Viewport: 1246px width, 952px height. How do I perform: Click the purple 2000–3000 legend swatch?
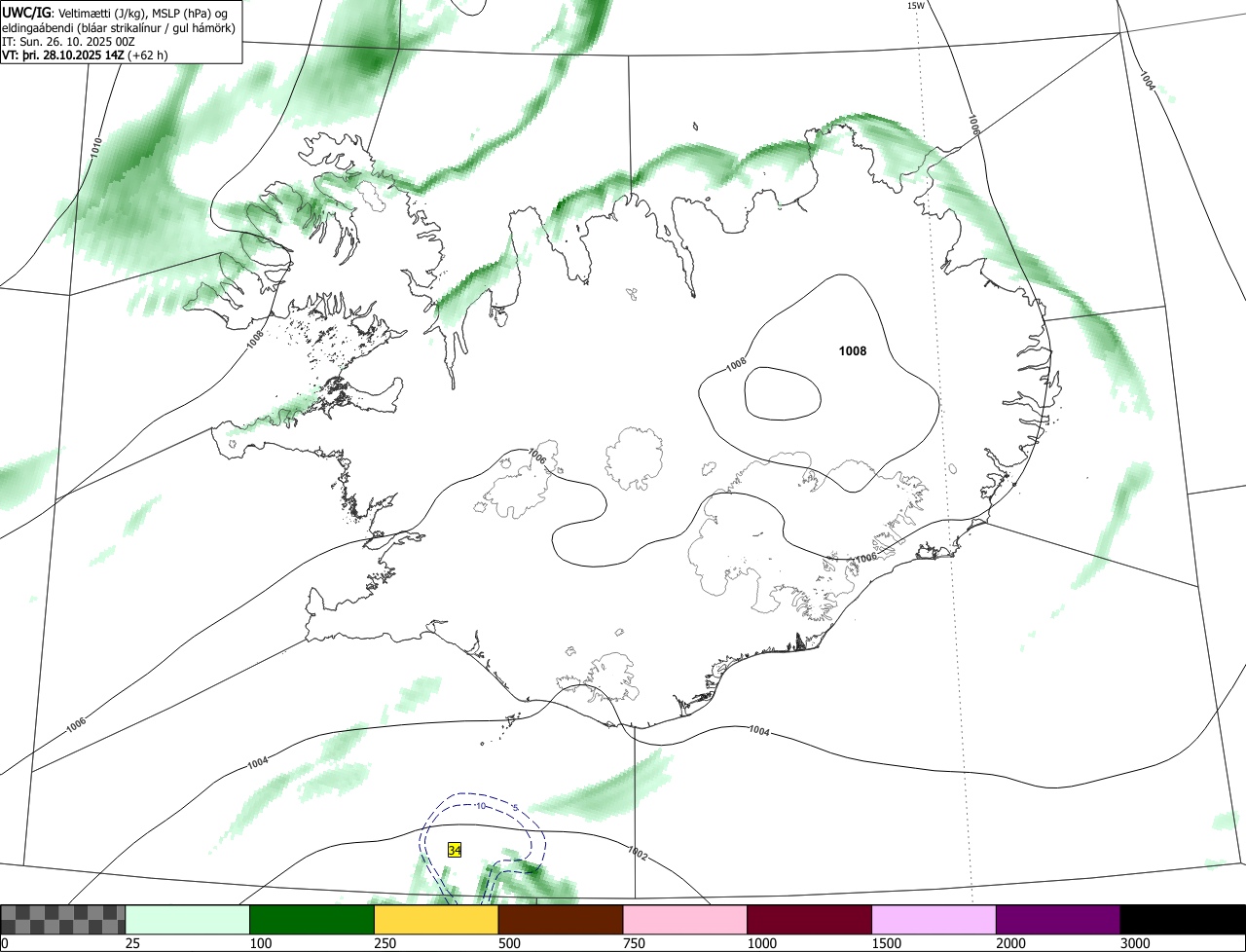[x=1058, y=920]
